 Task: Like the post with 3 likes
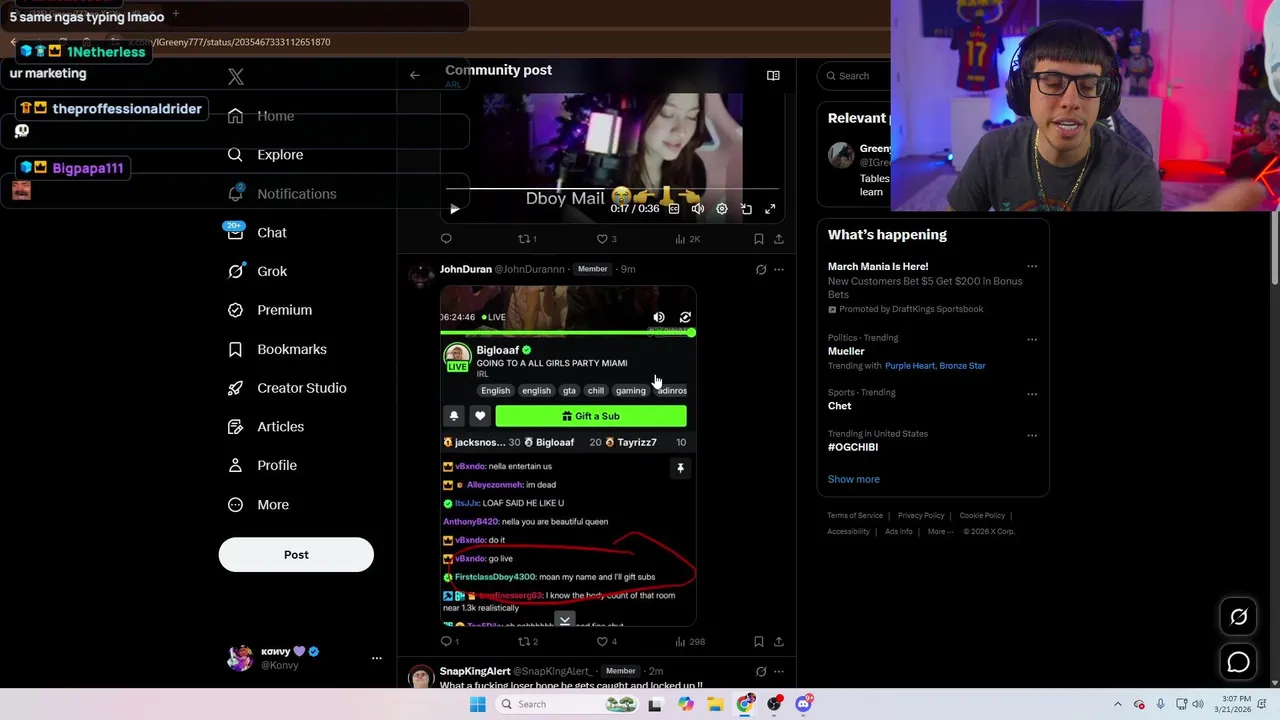click(x=606, y=239)
